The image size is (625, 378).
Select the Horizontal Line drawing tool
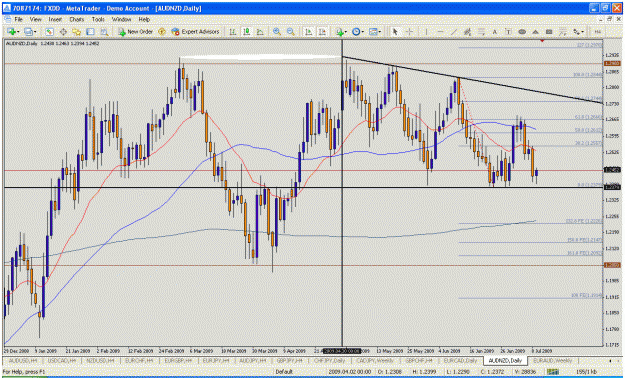(440, 32)
